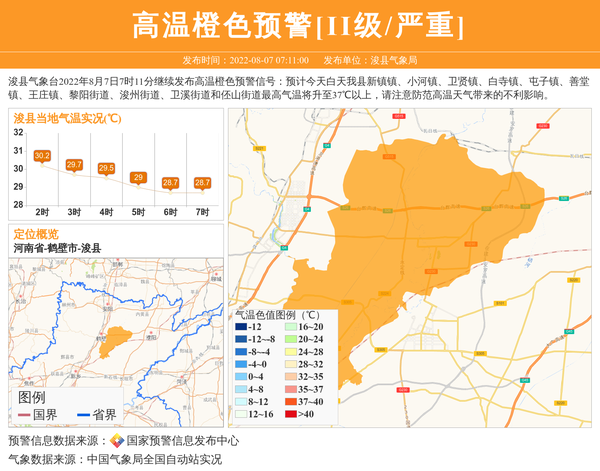Select the -12 dark blue legend swatch
The width and height of the screenshot is (600, 471).
(241, 327)
